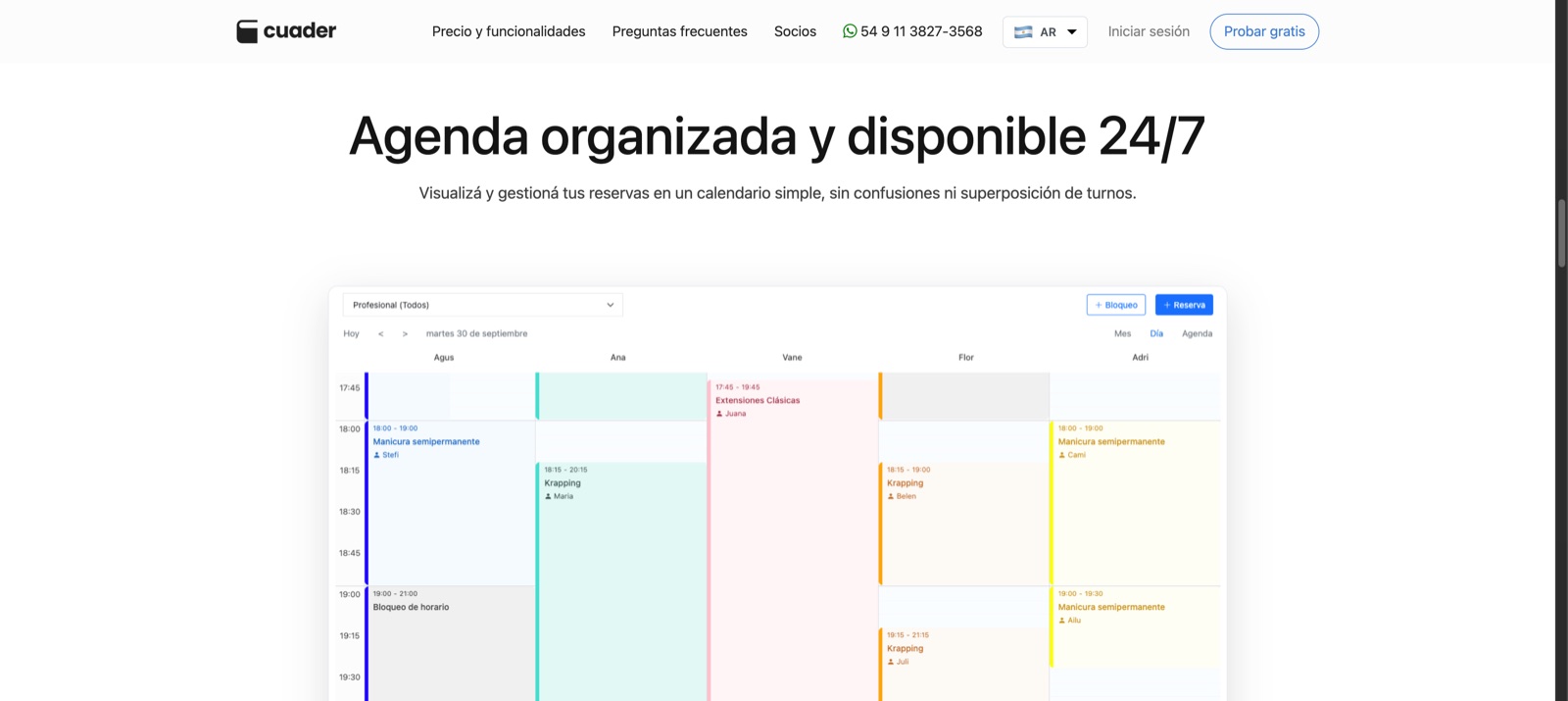This screenshot has height=701, width=1568.
Task: Click the + Reserva button
Action: point(1184,305)
